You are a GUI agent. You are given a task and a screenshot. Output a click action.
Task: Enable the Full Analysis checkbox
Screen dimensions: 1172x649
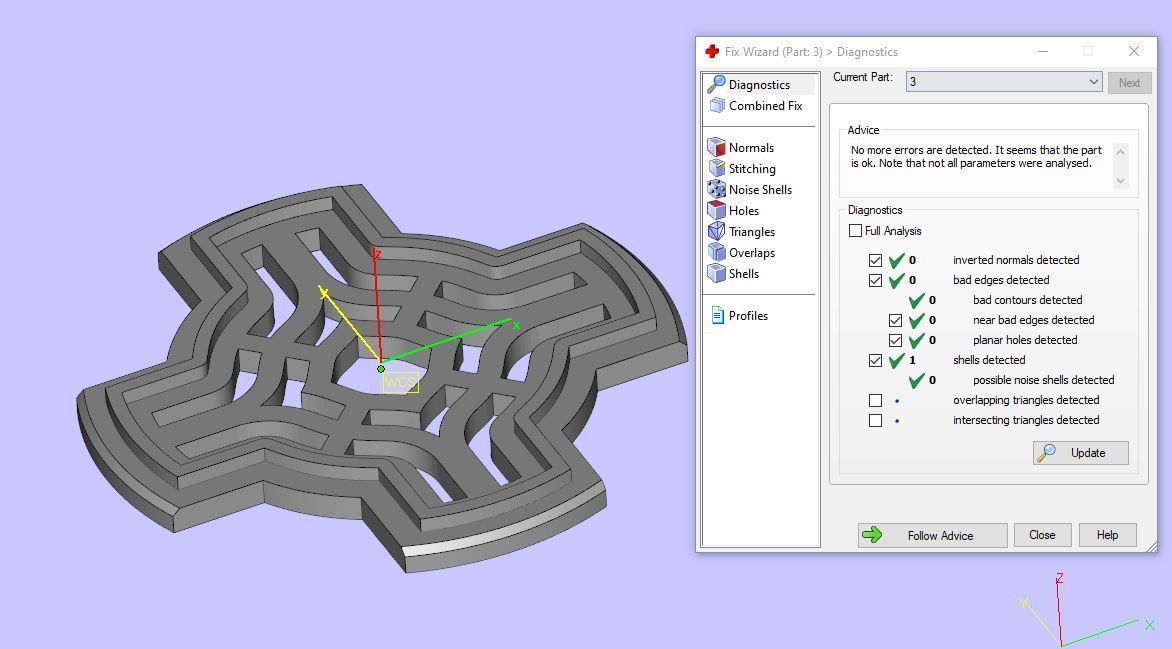tap(856, 231)
